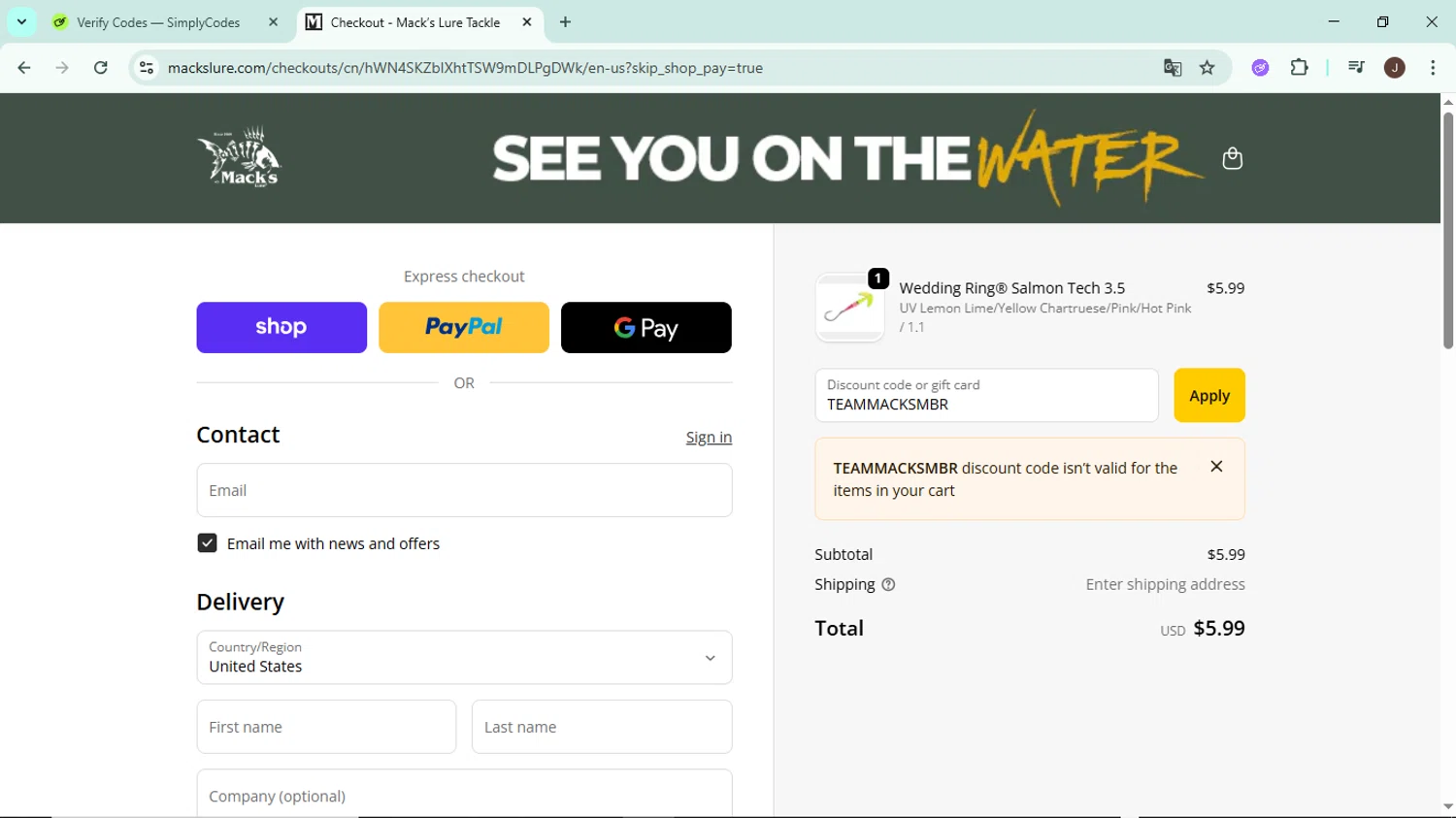Click the Wedding Ring lure product thumbnail

coord(849,308)
